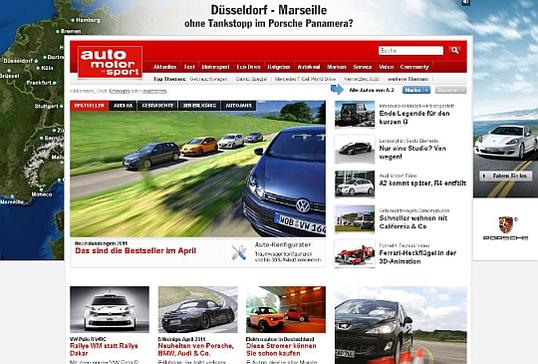Click the Porsche crest logo in ad

(x=505, y=225)
